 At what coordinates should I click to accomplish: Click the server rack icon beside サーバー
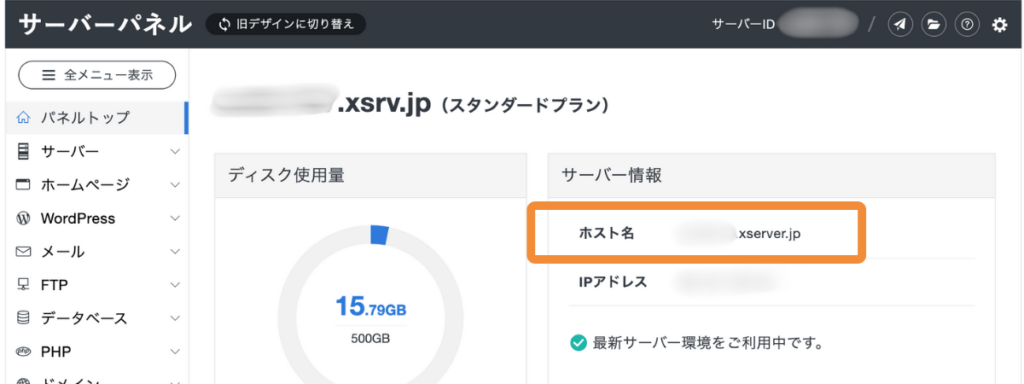pos(24,152)
